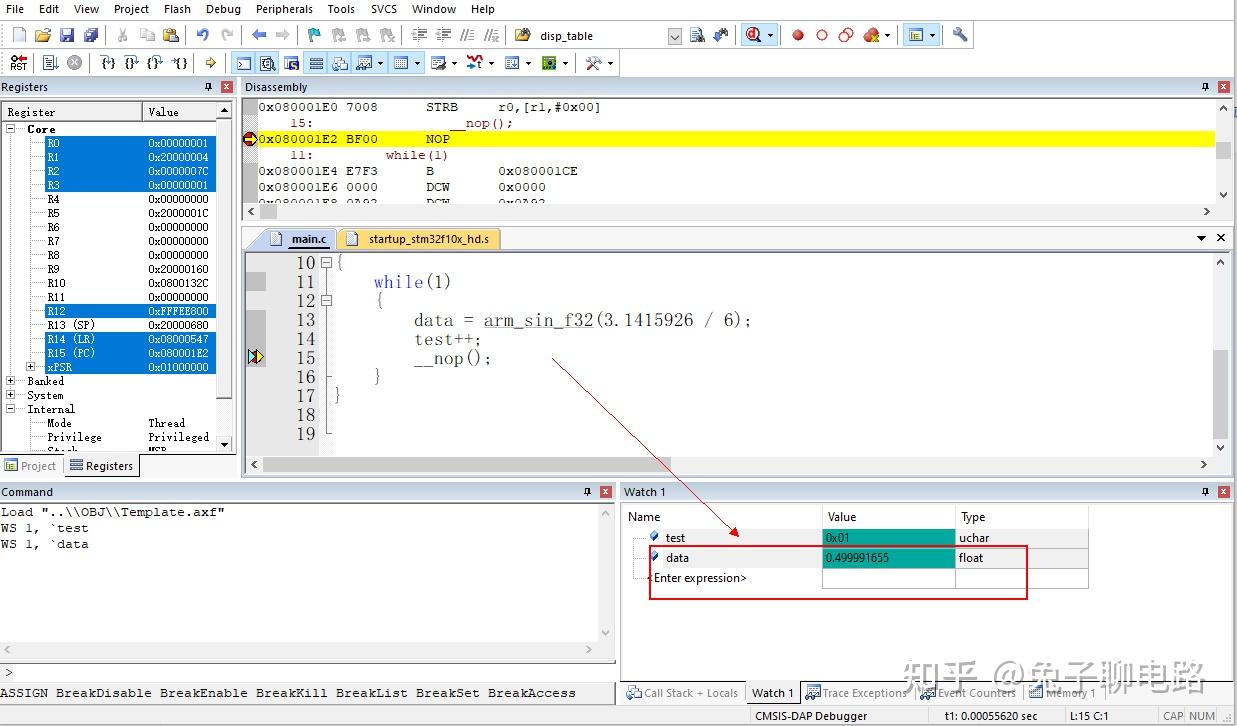This screenshot has height=726, width=1237.
Task: Toggle the Symbols Window button
Action: click(x=292, y=62)
